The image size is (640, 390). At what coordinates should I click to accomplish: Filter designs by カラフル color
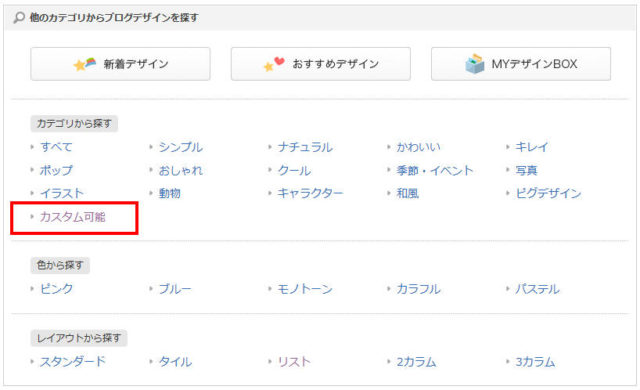418,289
